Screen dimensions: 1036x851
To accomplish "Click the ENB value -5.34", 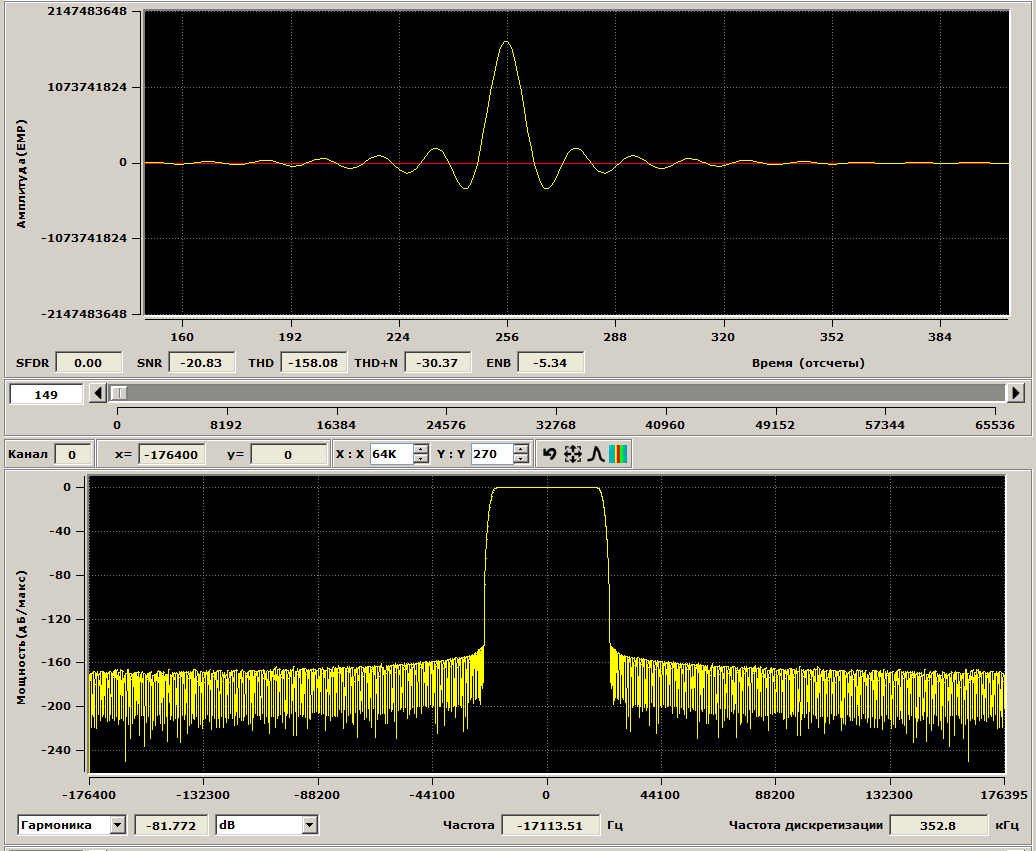I will tap(550, 363).
